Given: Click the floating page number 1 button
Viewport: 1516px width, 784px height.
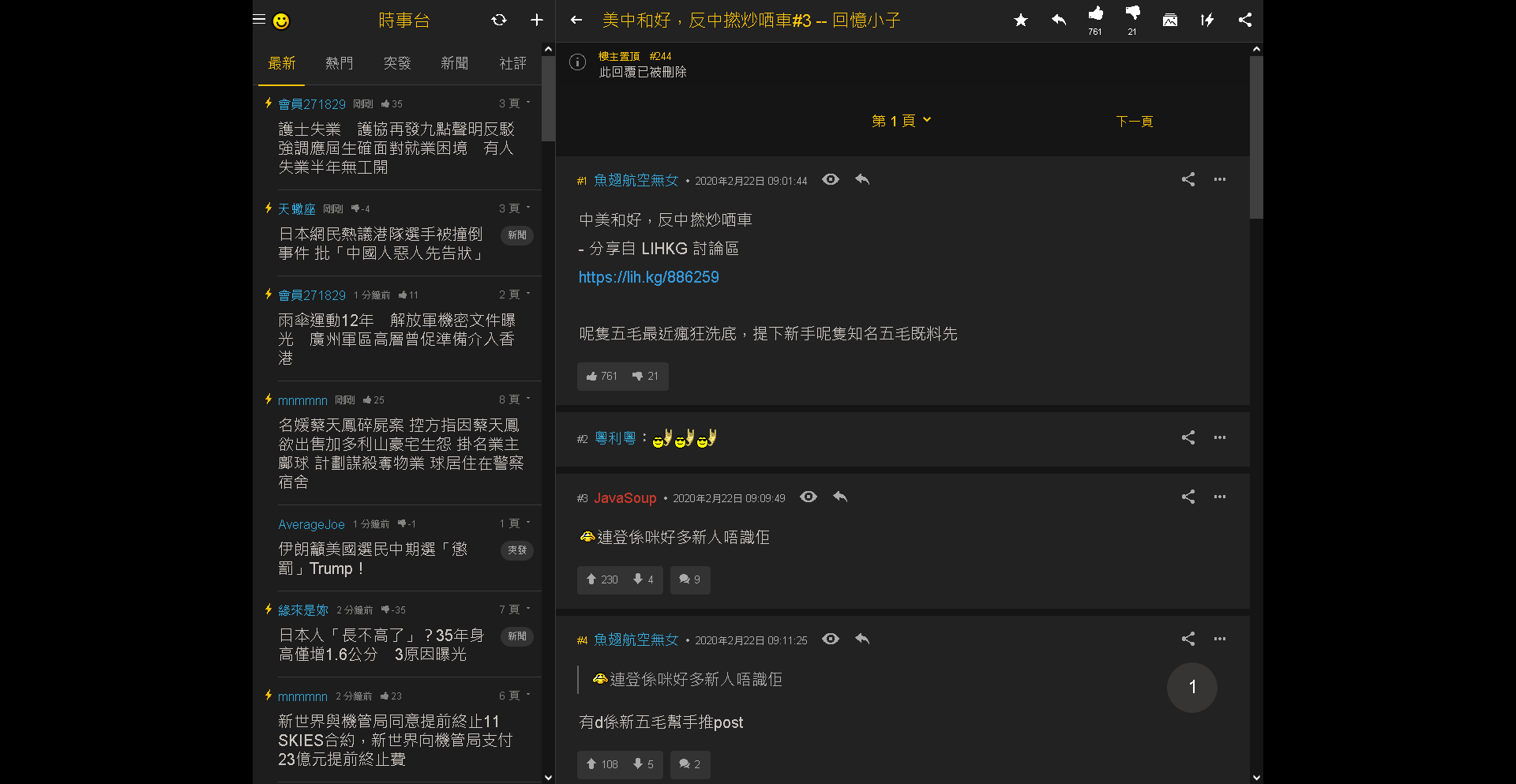Looking at the screenshot, I should pyautogui.click(x=1192, y=688).
